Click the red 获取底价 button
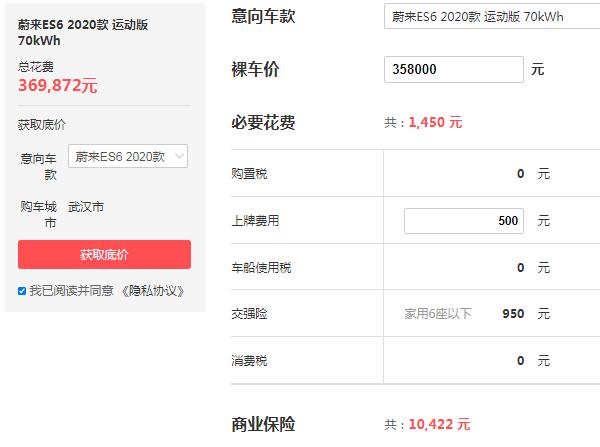Image resolution: width=600 pixels, height=447 pixels. coord(104,254)
